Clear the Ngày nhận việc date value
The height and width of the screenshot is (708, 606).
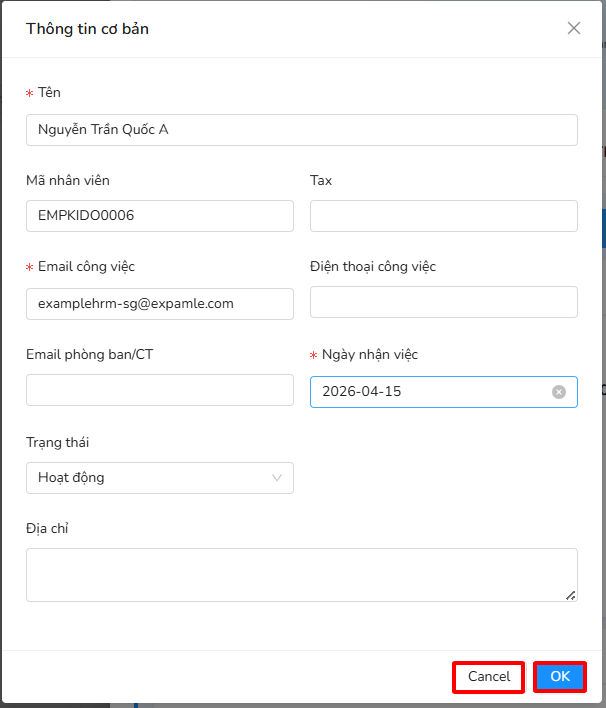(x=559, y=392)
